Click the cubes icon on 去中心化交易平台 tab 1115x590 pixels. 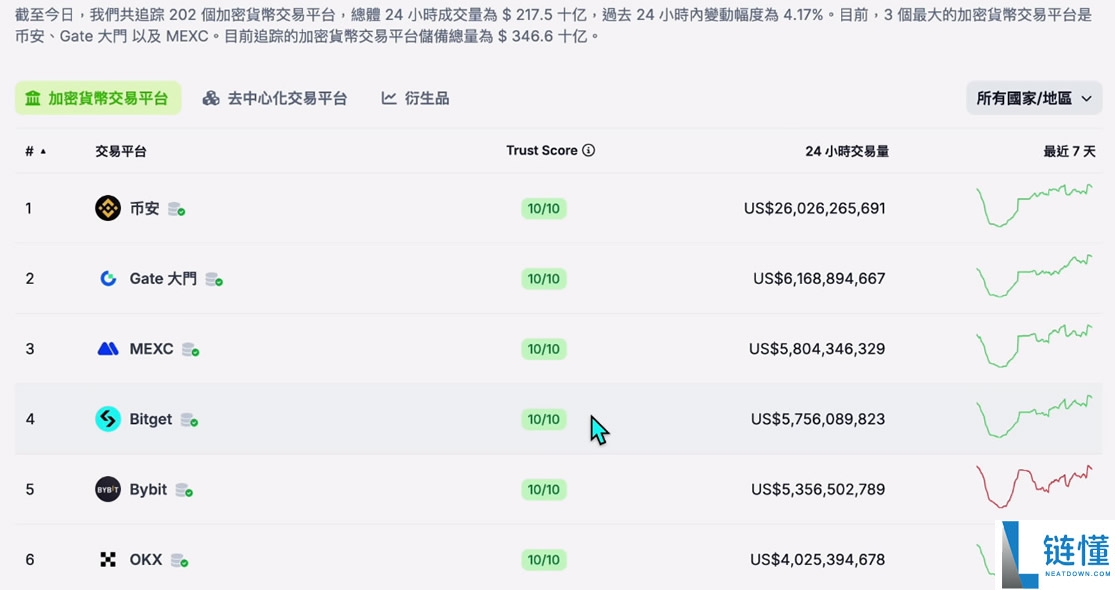tap(210, 98)
